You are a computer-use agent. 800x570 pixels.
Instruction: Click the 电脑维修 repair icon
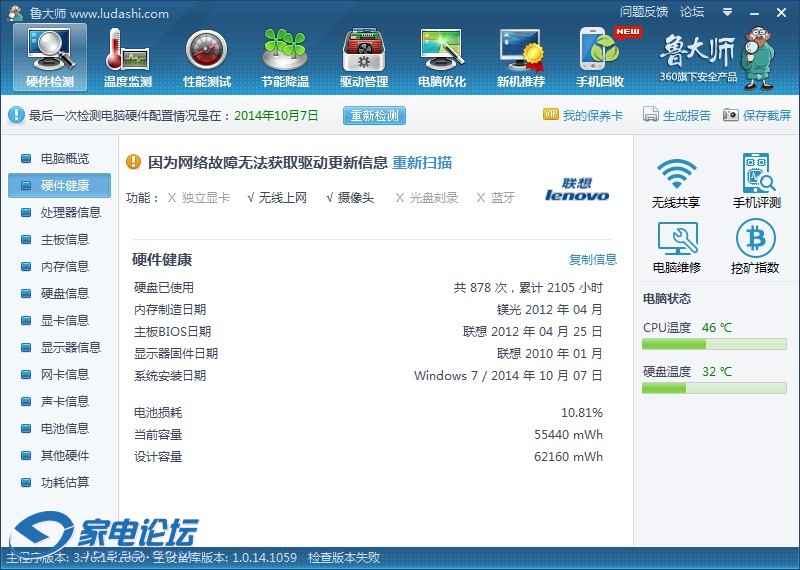point(676,247)
